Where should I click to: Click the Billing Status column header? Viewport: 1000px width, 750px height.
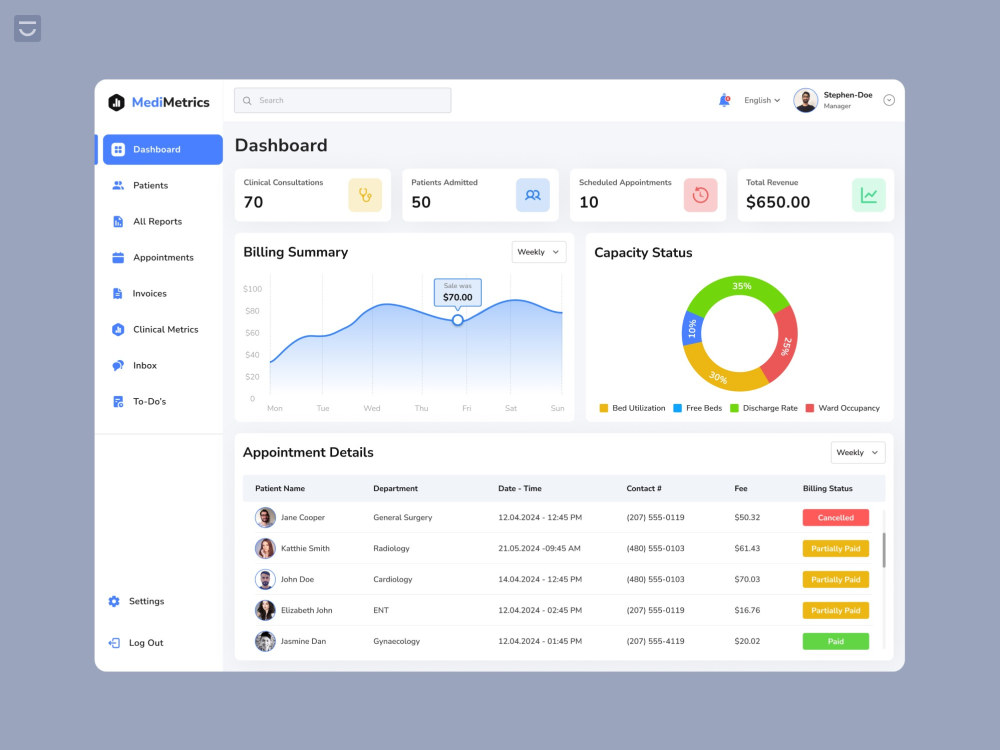(827, 489)
